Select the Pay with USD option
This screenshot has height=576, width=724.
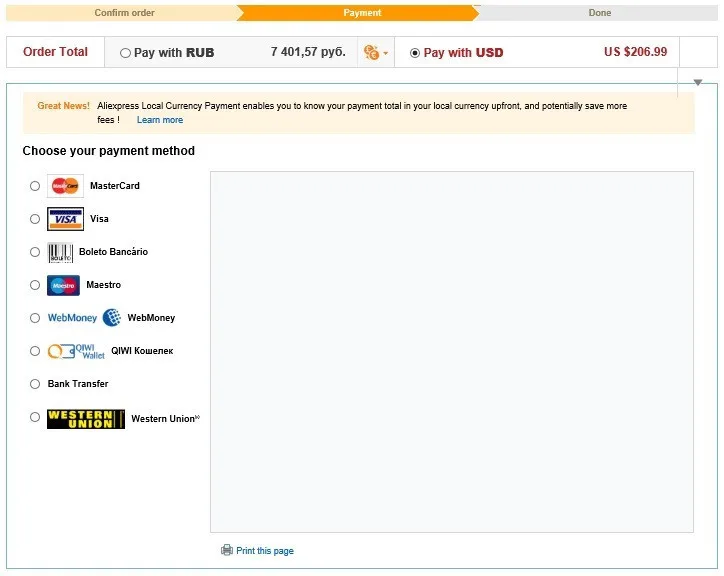click(x=415, y=53)
